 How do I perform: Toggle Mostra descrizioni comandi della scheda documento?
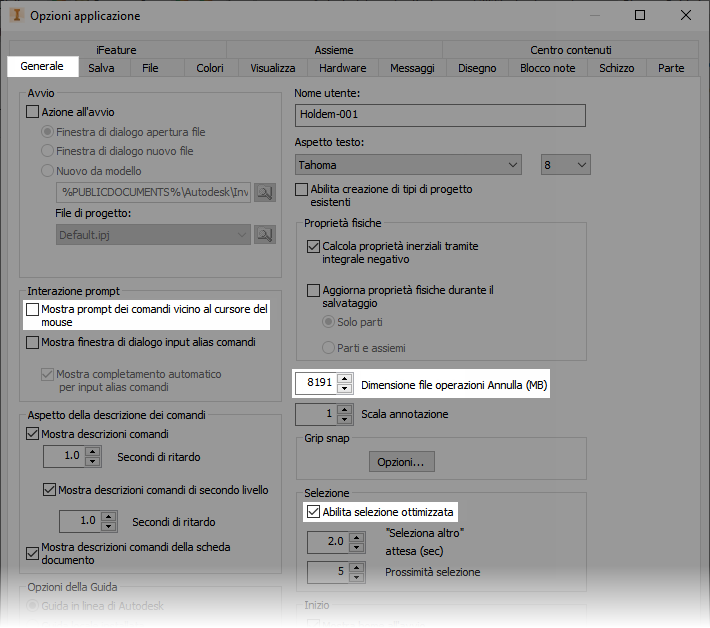tap(32, 553)
